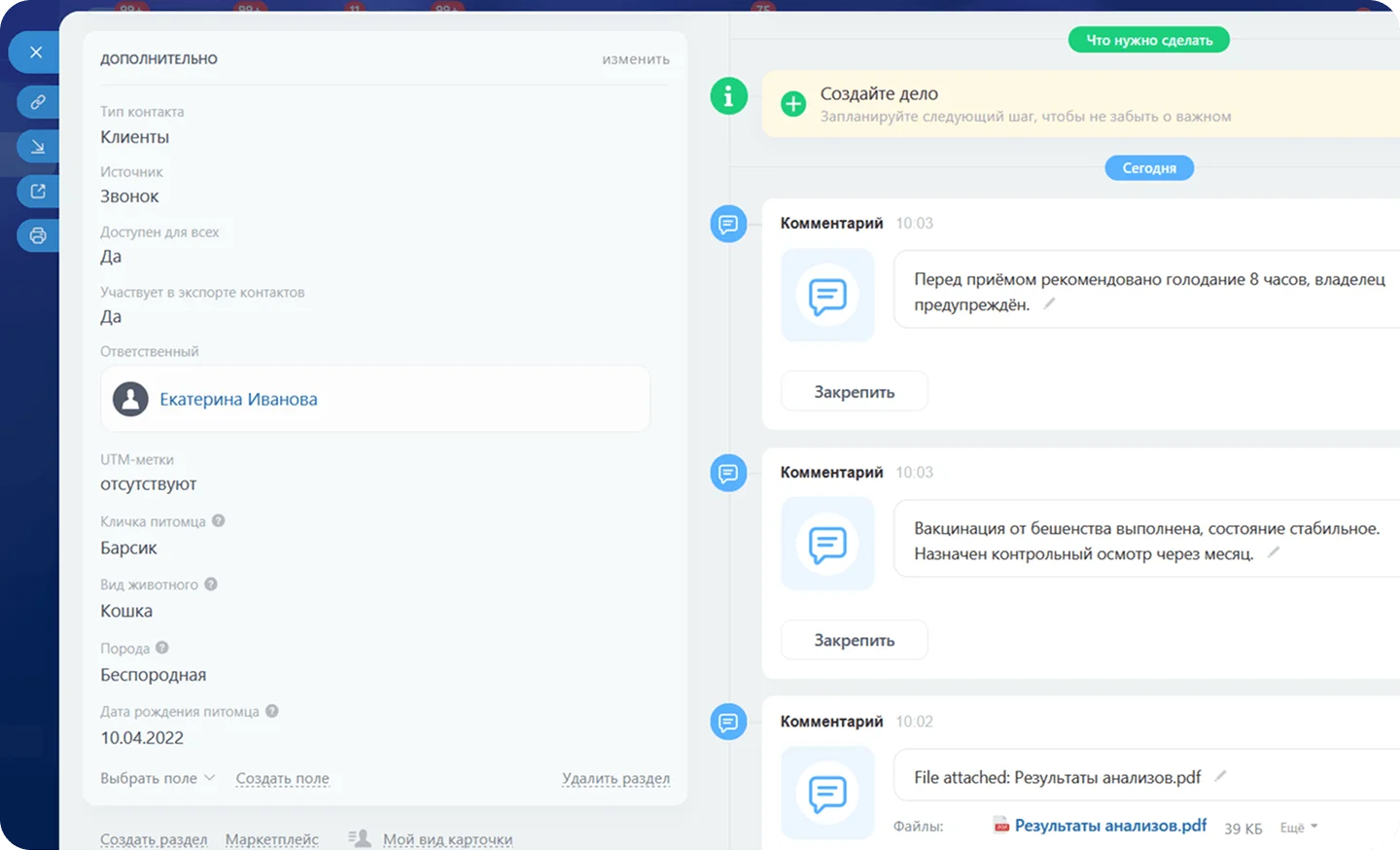Click the File attached comment text
1400x850 pixels.
tap(1057, 777)
